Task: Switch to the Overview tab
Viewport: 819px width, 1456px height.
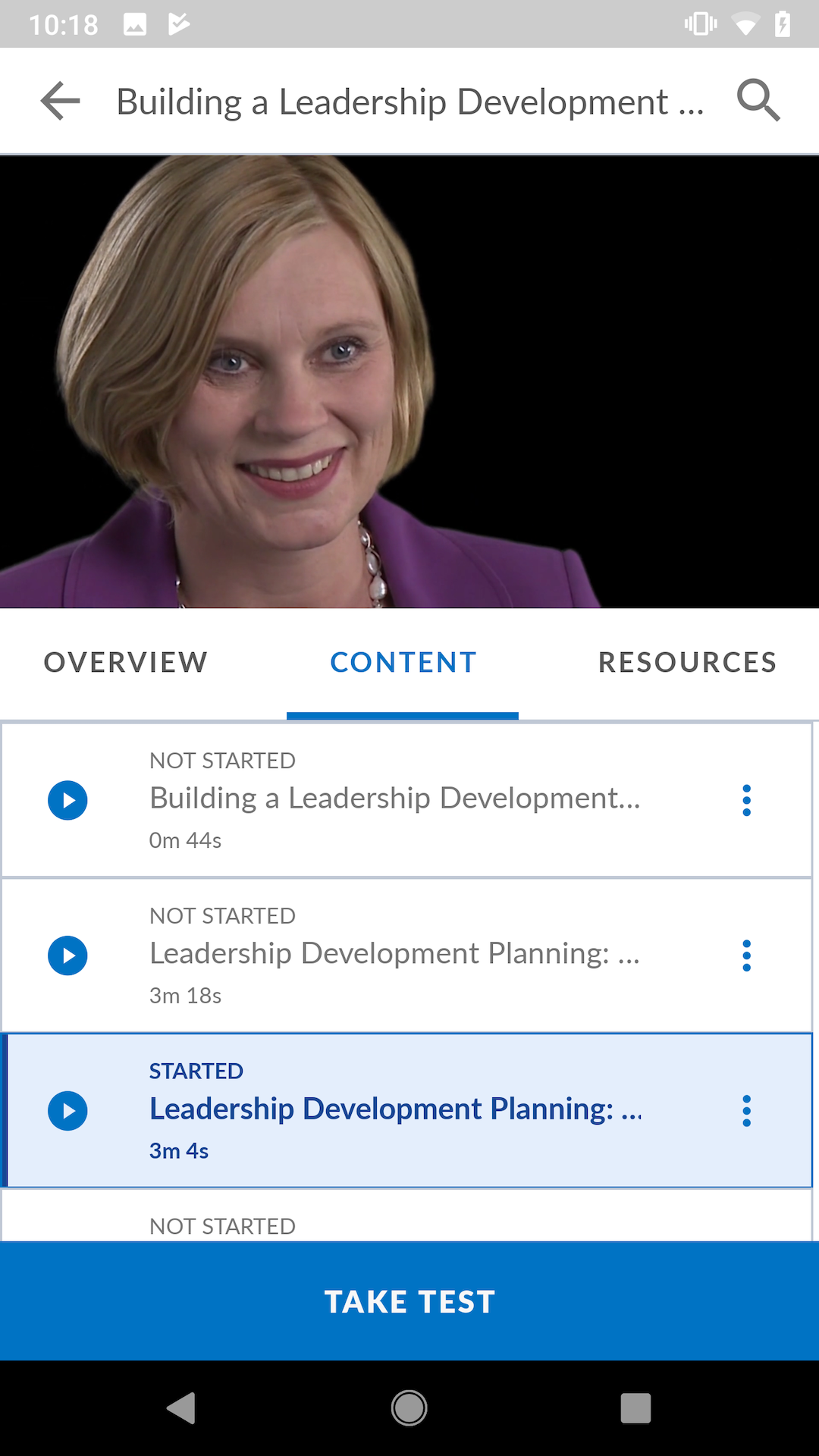Action: [126, 662]
